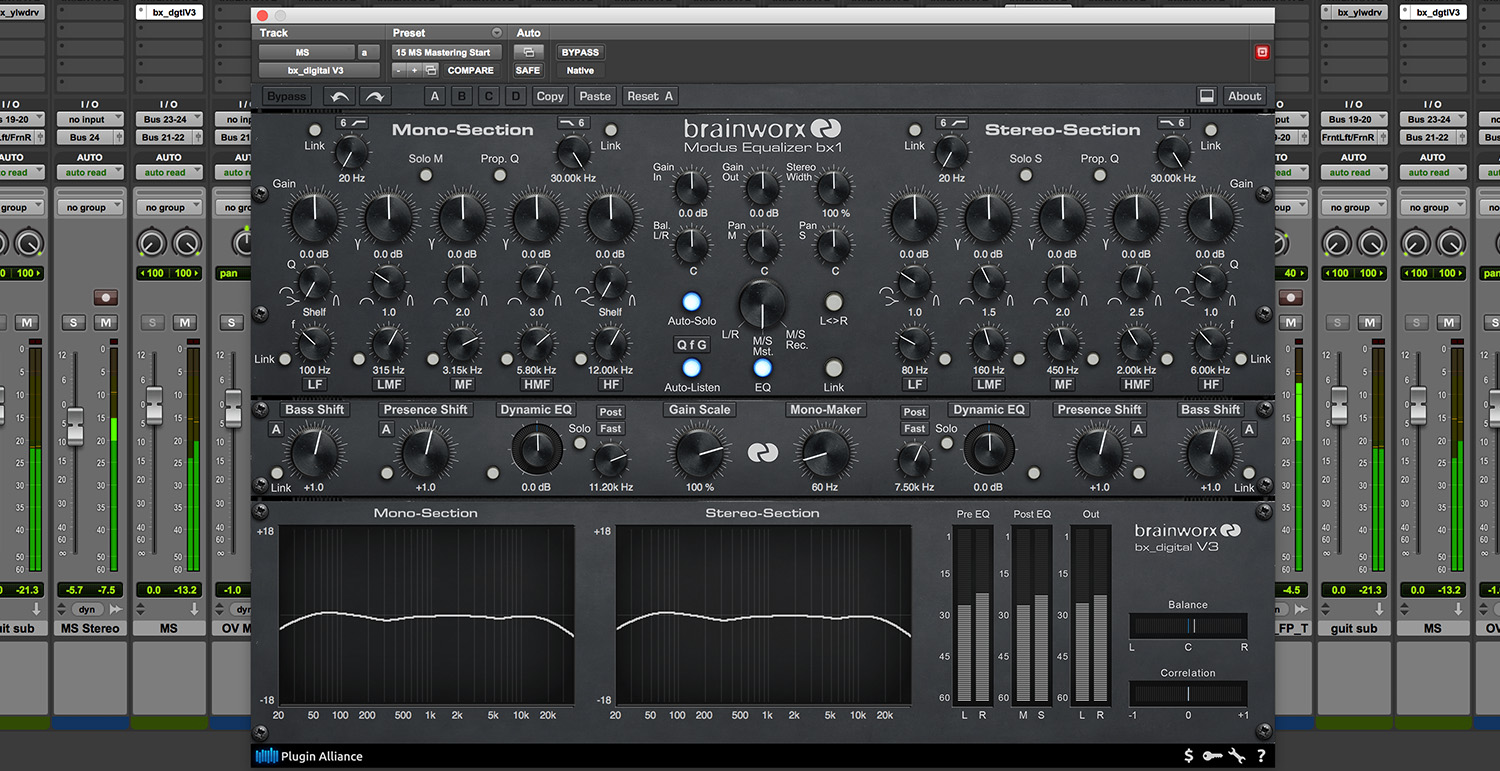Screen dimensions: 1500x771
Task: Select the Stereo-Section low-pass 6 slope icon
Action: tap(1173, 123)
